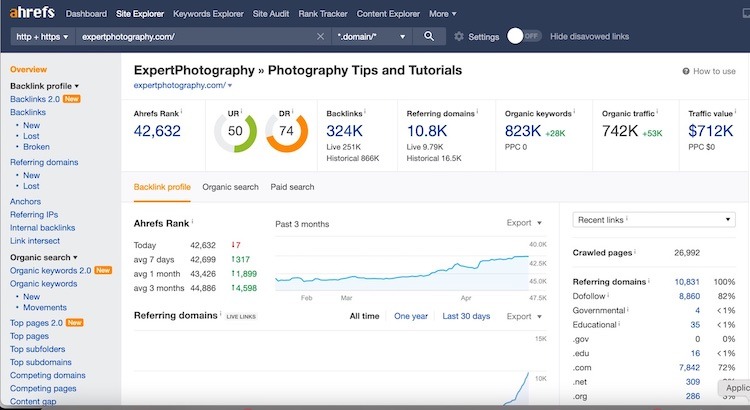Open Keywords Explorer in top menu
The image size is (750, 410).
click(x=208, y=14)
